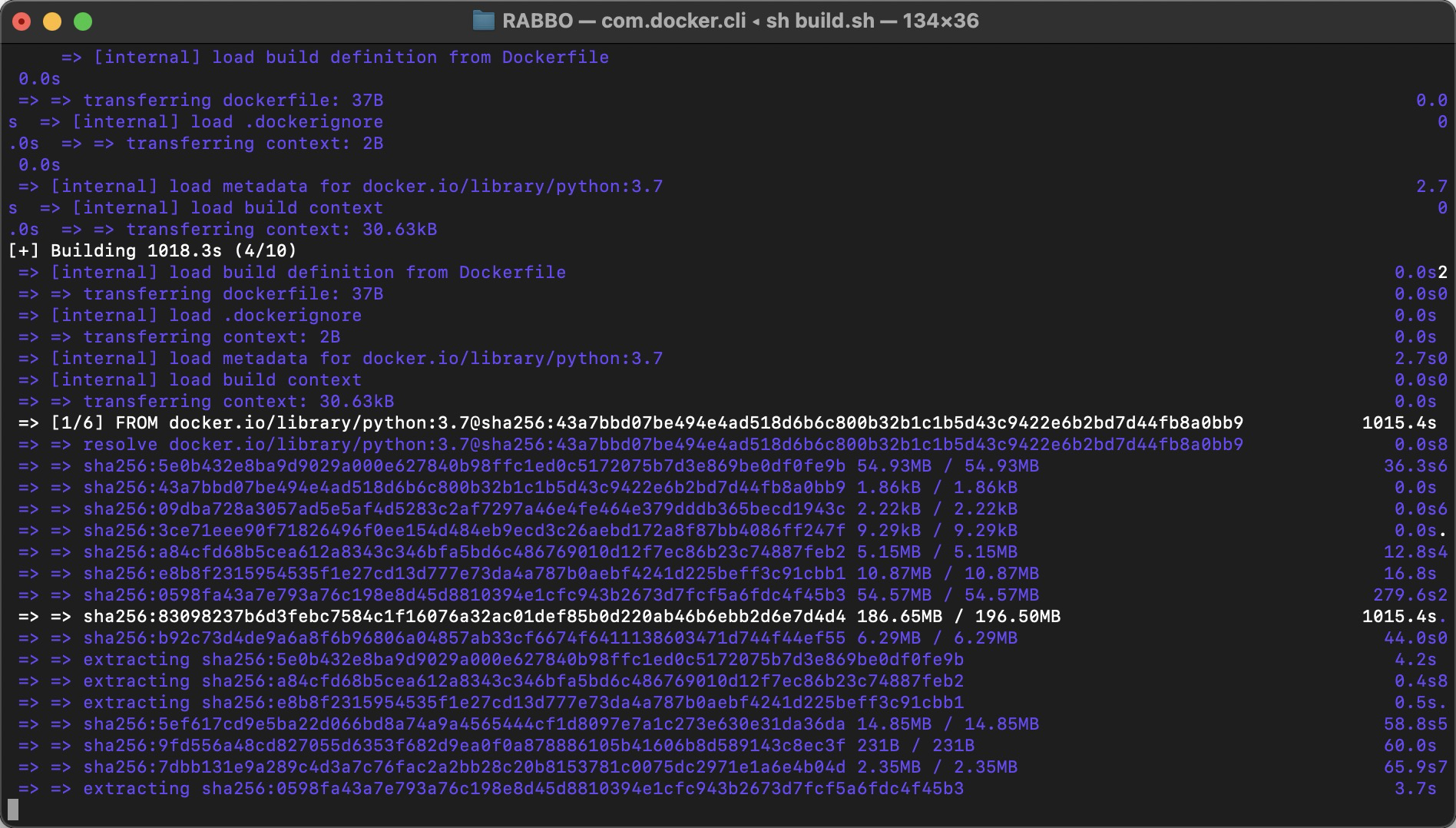The height and width of the screenshot is (828, 1456).
Task: Click the window title text 'sh build.sh'
Action: tap(819, 21)
